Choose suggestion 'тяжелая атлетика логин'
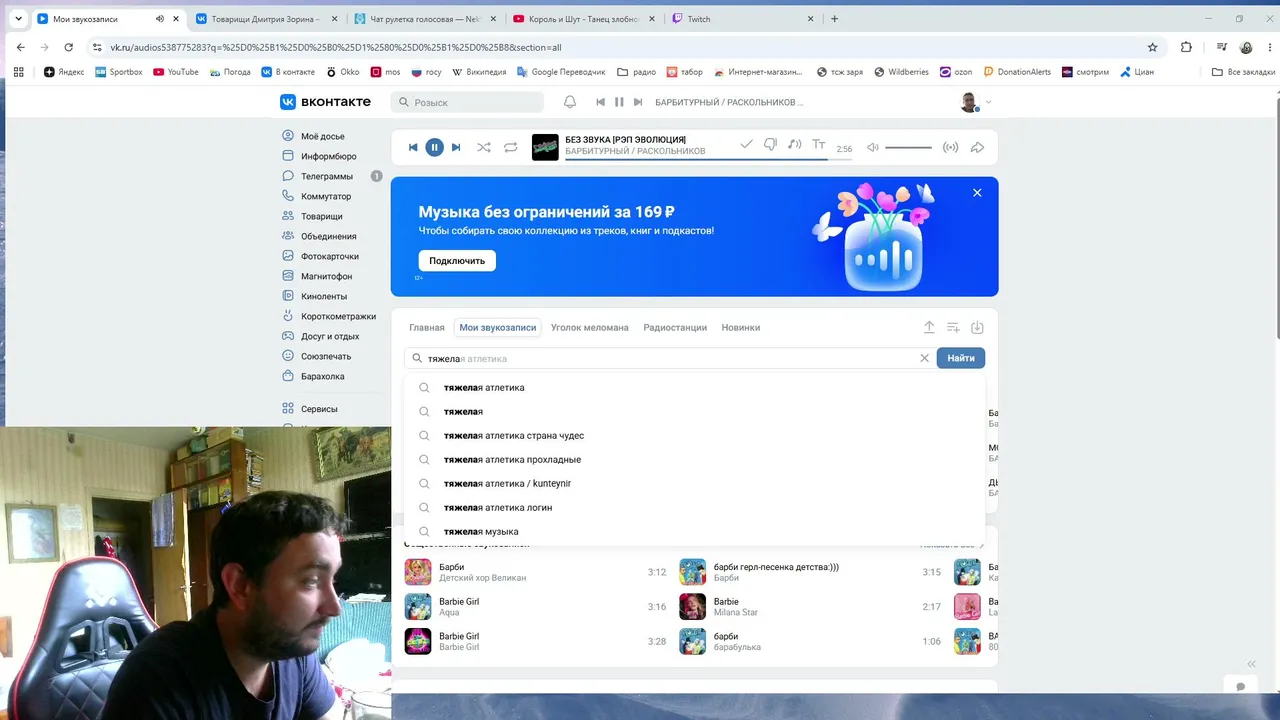 point(694,508)
